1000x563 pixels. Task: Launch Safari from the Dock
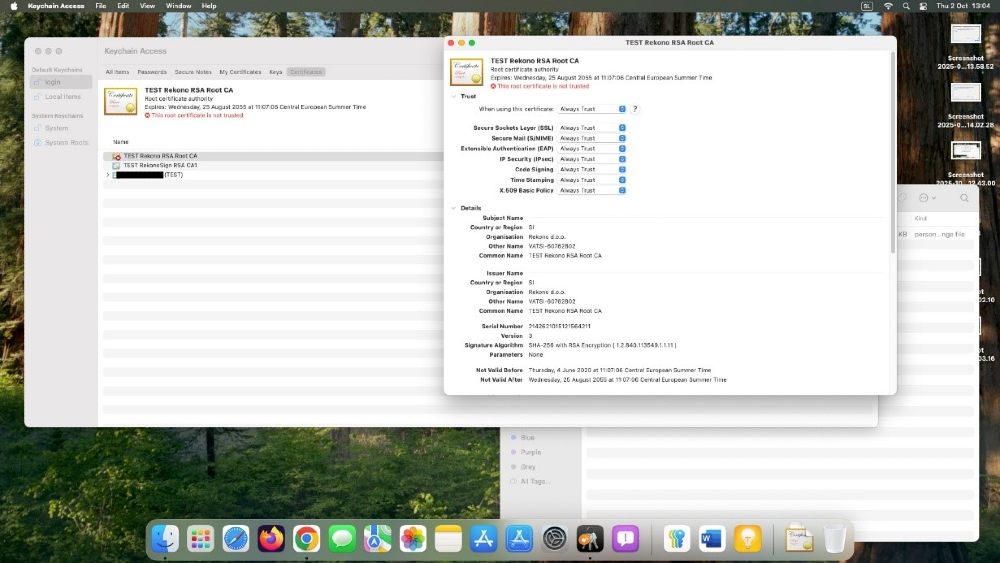[235, 539]
